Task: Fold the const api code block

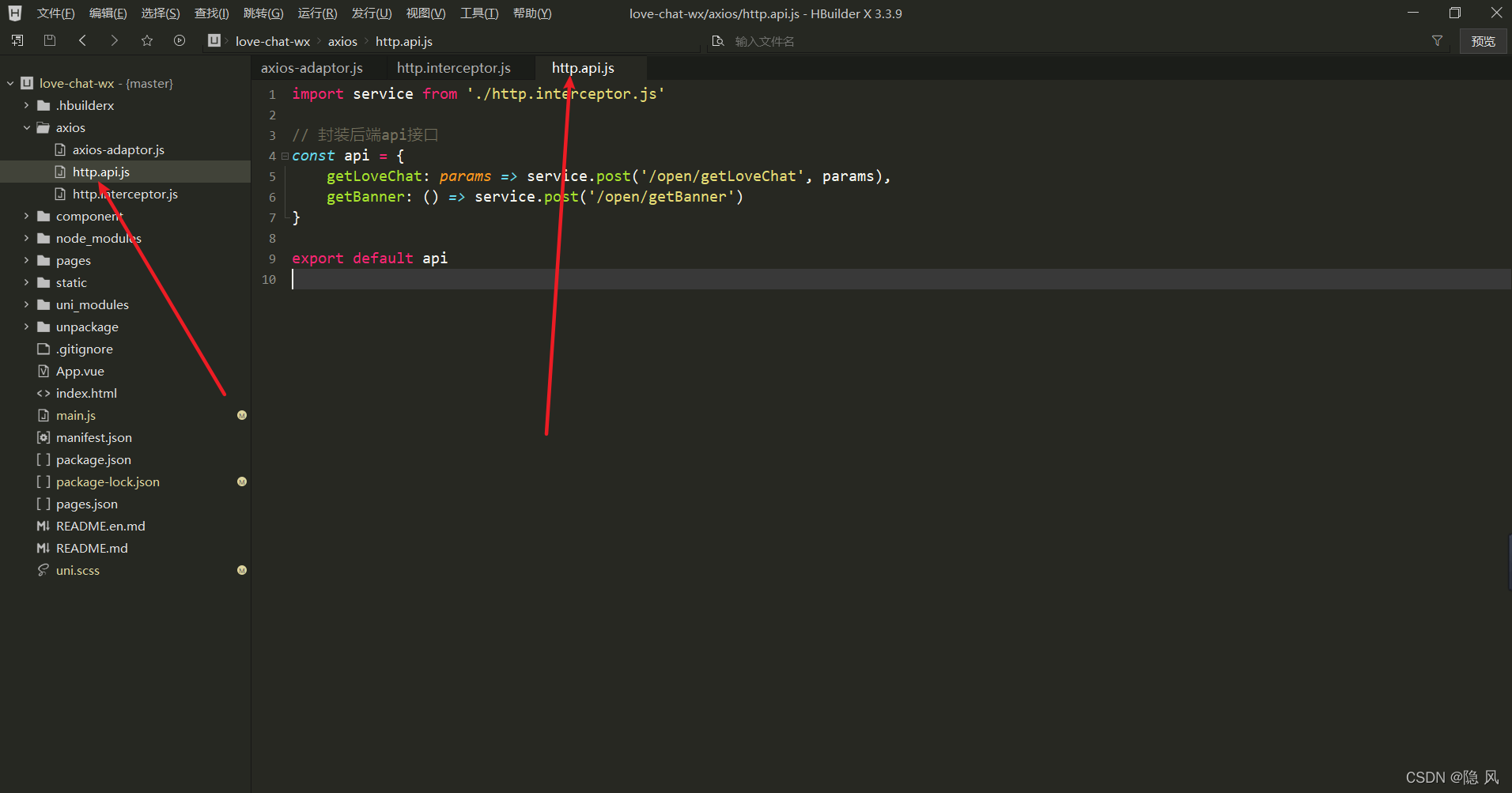Action: coord(285,157)
